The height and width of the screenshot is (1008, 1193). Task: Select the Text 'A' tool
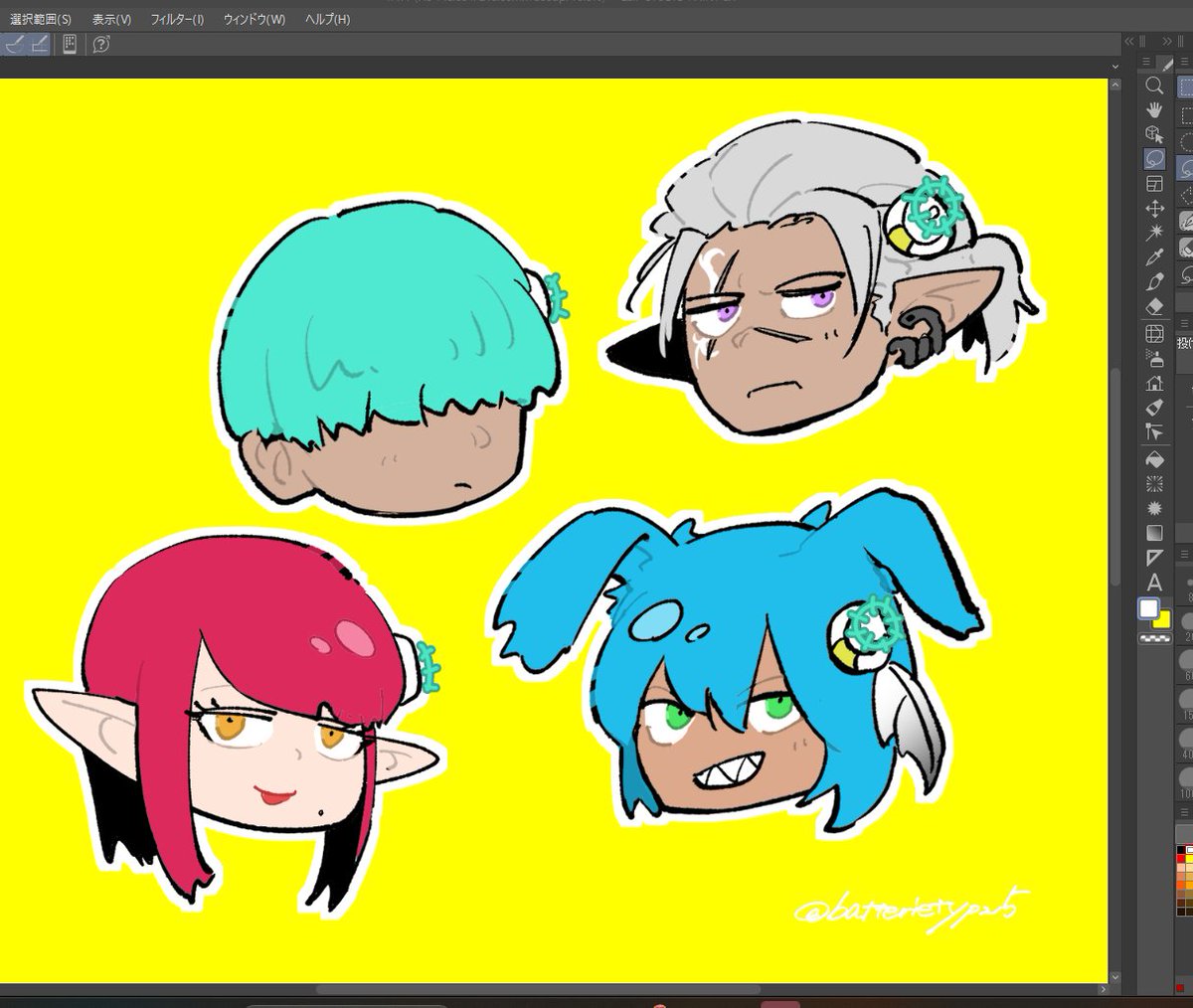[x=1154, y=583]
